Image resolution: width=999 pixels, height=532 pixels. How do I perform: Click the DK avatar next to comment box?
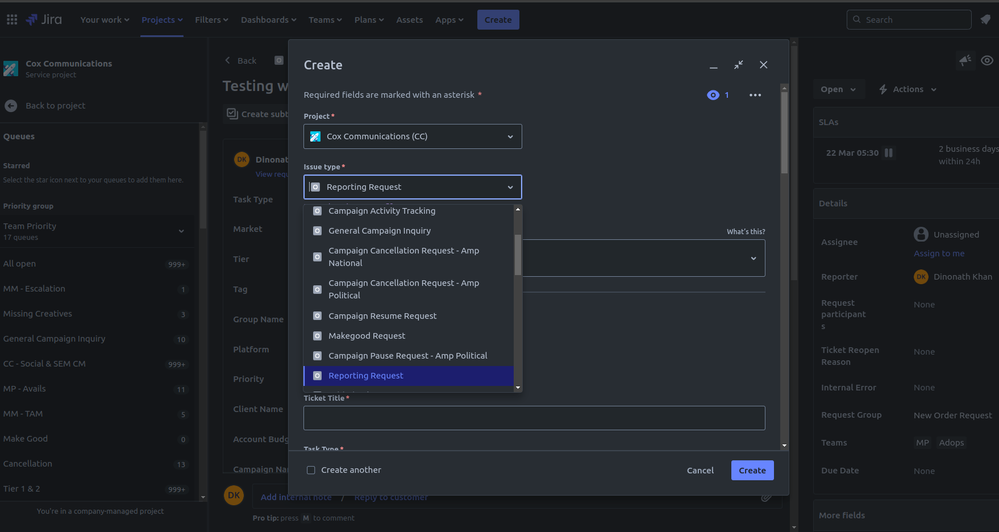pos(234,495)
